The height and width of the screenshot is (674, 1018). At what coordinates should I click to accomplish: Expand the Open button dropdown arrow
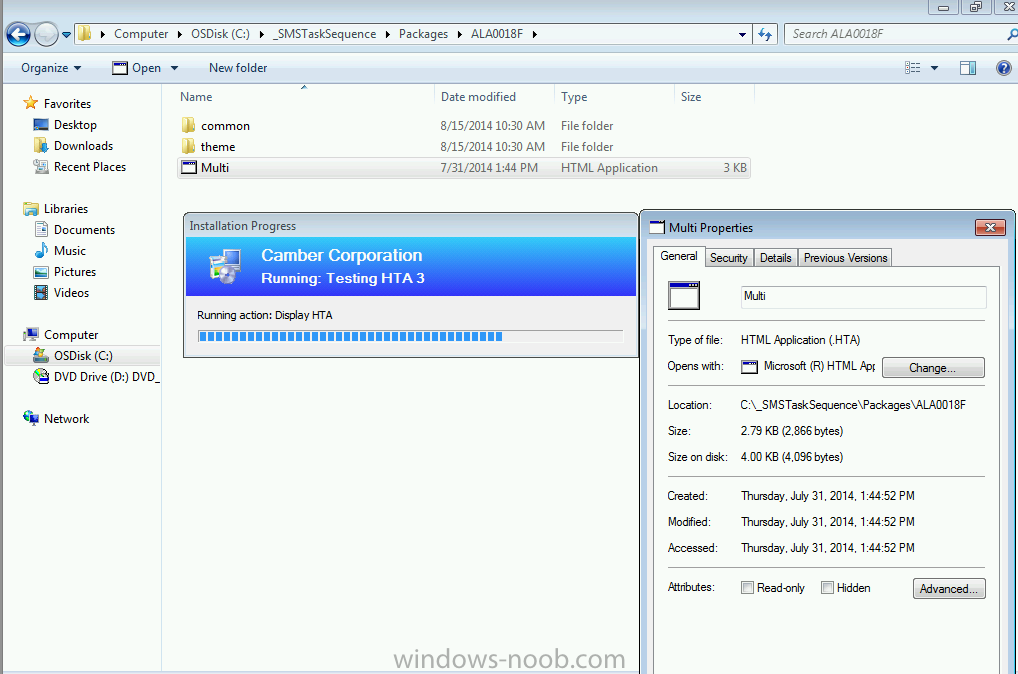174,68
